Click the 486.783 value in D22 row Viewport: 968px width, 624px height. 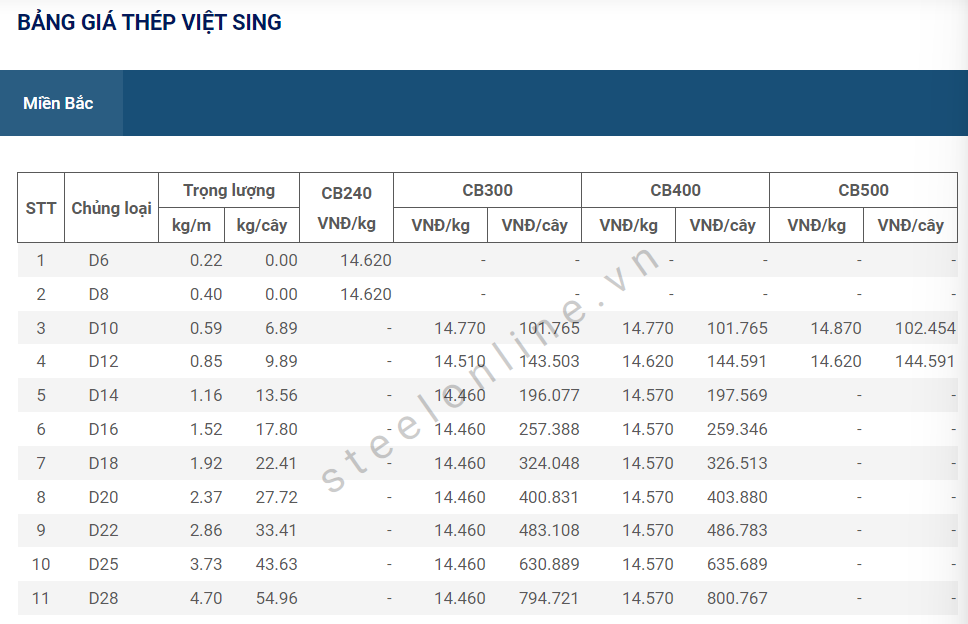(x=737, y=530)
